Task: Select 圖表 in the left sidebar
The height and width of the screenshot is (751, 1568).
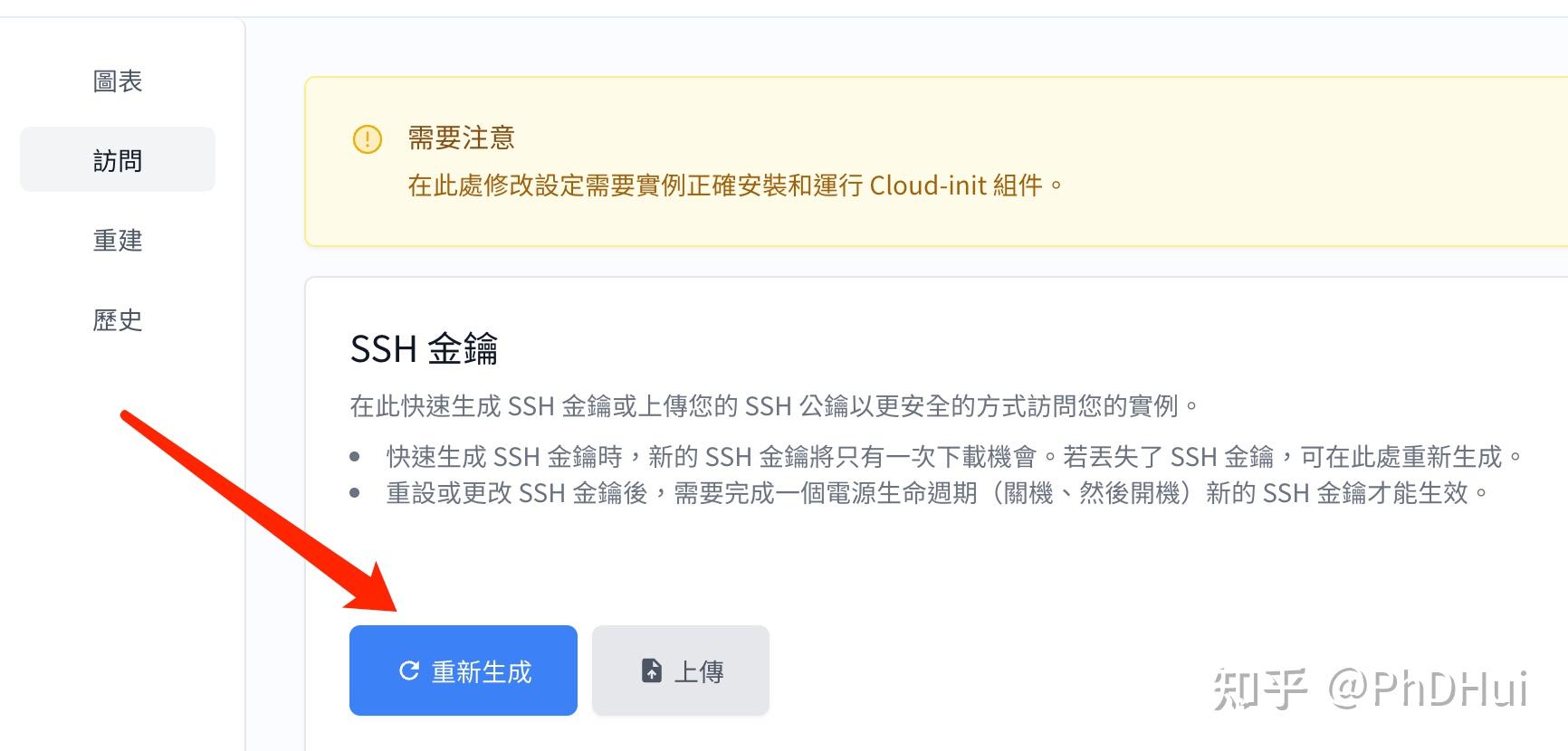Action: click(116, 80)
